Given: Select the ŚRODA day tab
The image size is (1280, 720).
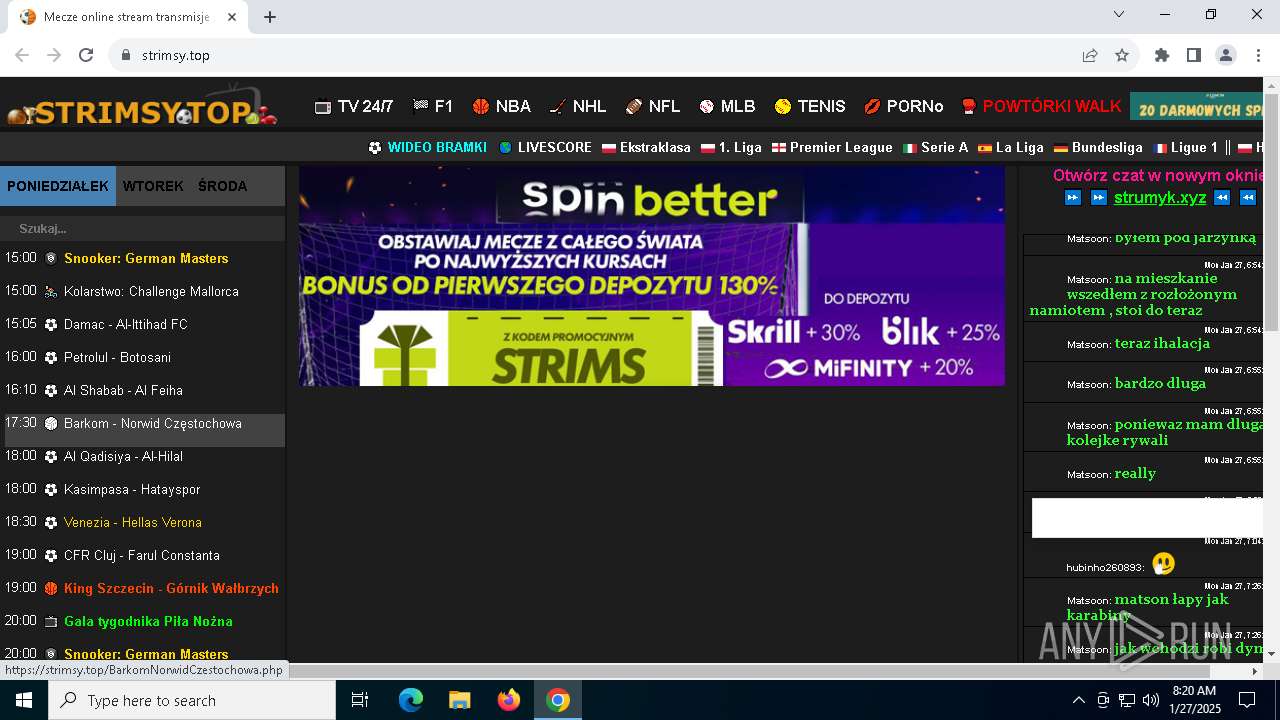Looking at the screenshot, I should coord(222,186).
